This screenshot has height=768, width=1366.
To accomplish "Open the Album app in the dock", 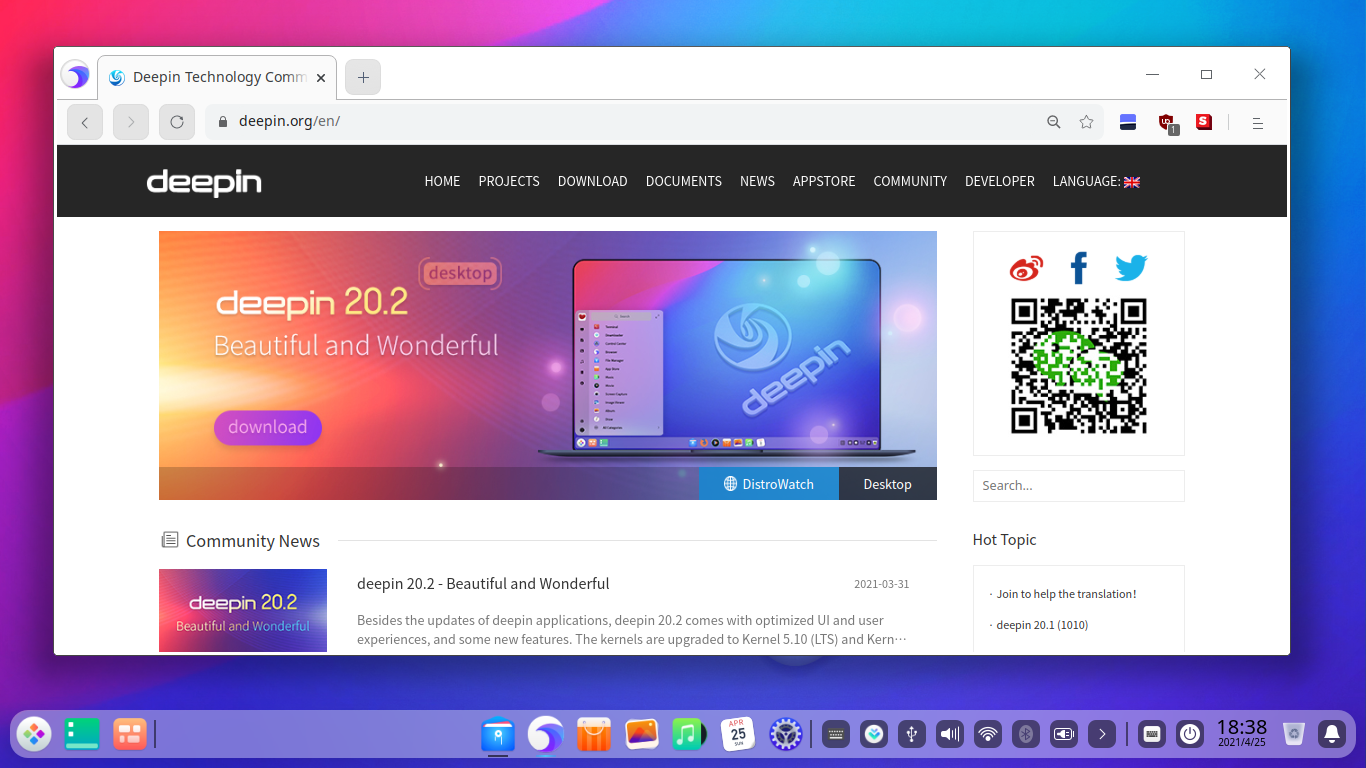I will tap(642, 735).
